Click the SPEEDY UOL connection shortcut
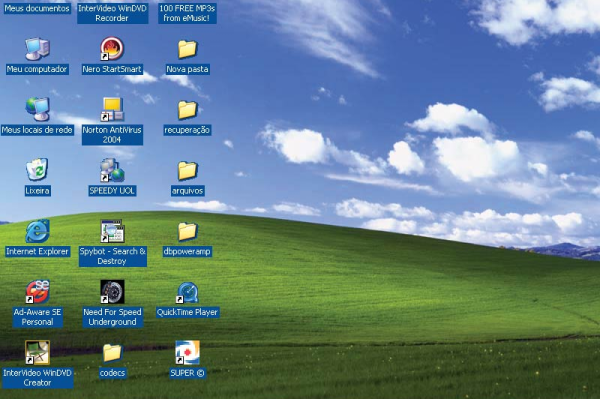 [x=112, y=170]
